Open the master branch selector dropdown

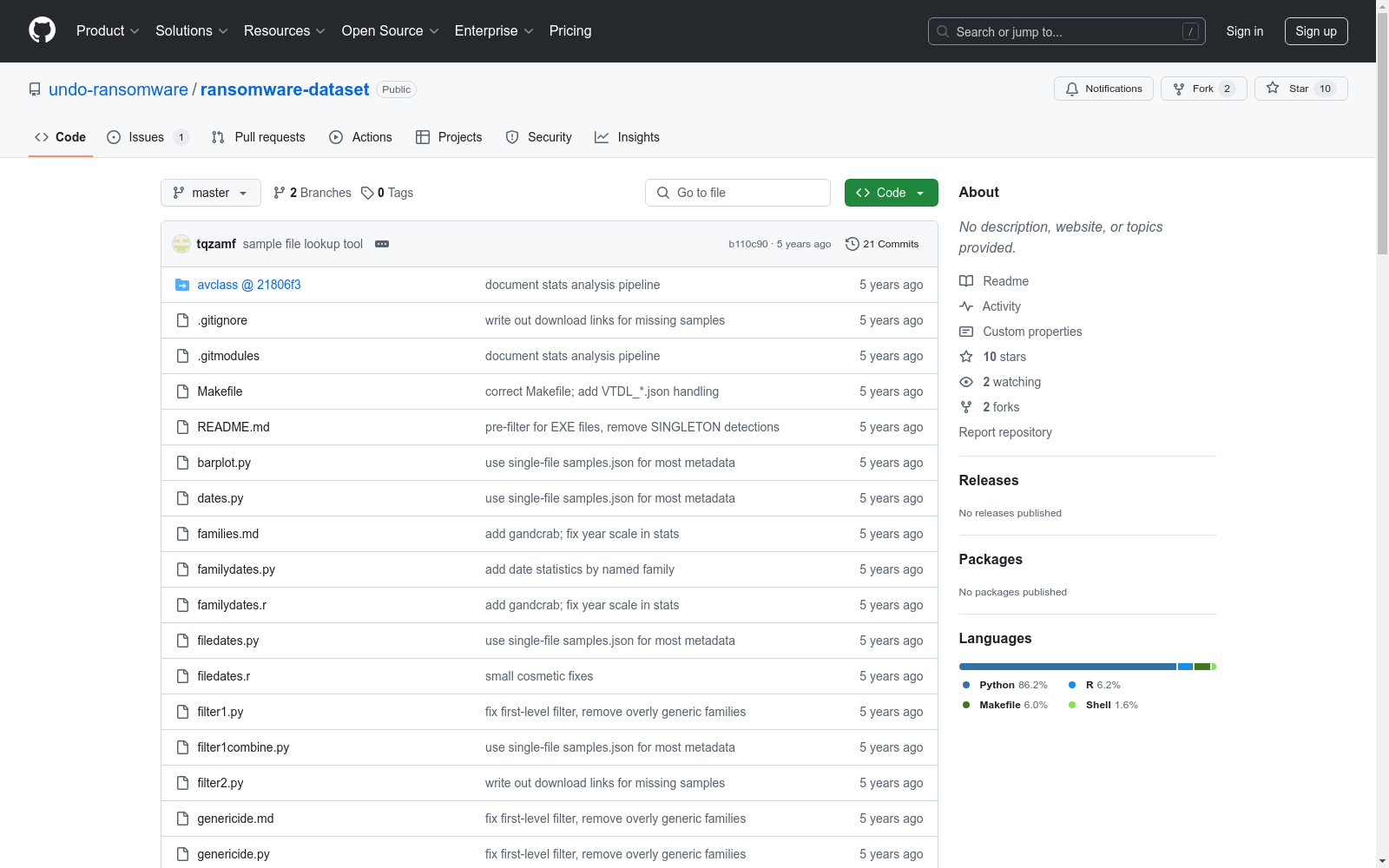(211, 193)
